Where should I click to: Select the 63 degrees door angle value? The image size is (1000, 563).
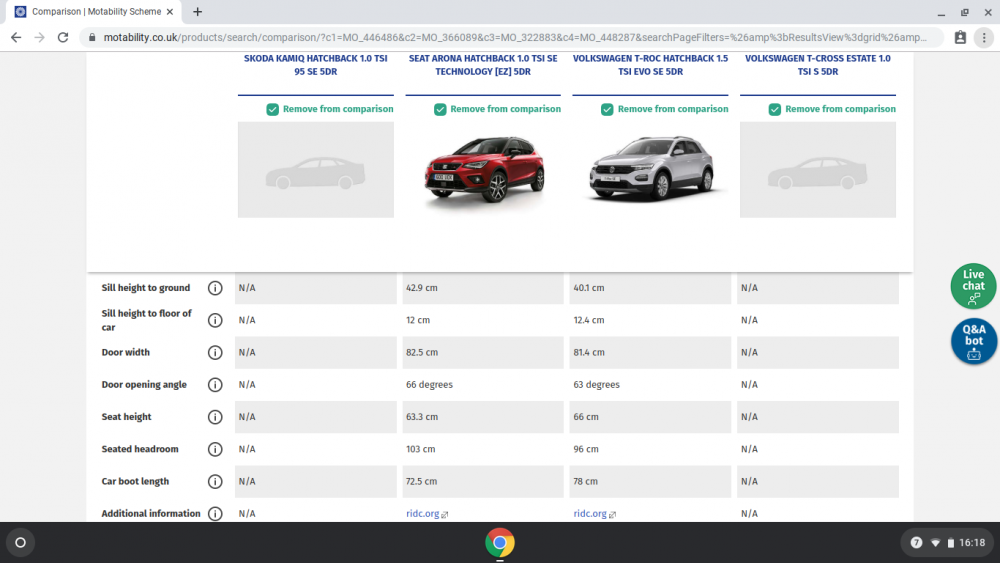[x=596, y=385]
